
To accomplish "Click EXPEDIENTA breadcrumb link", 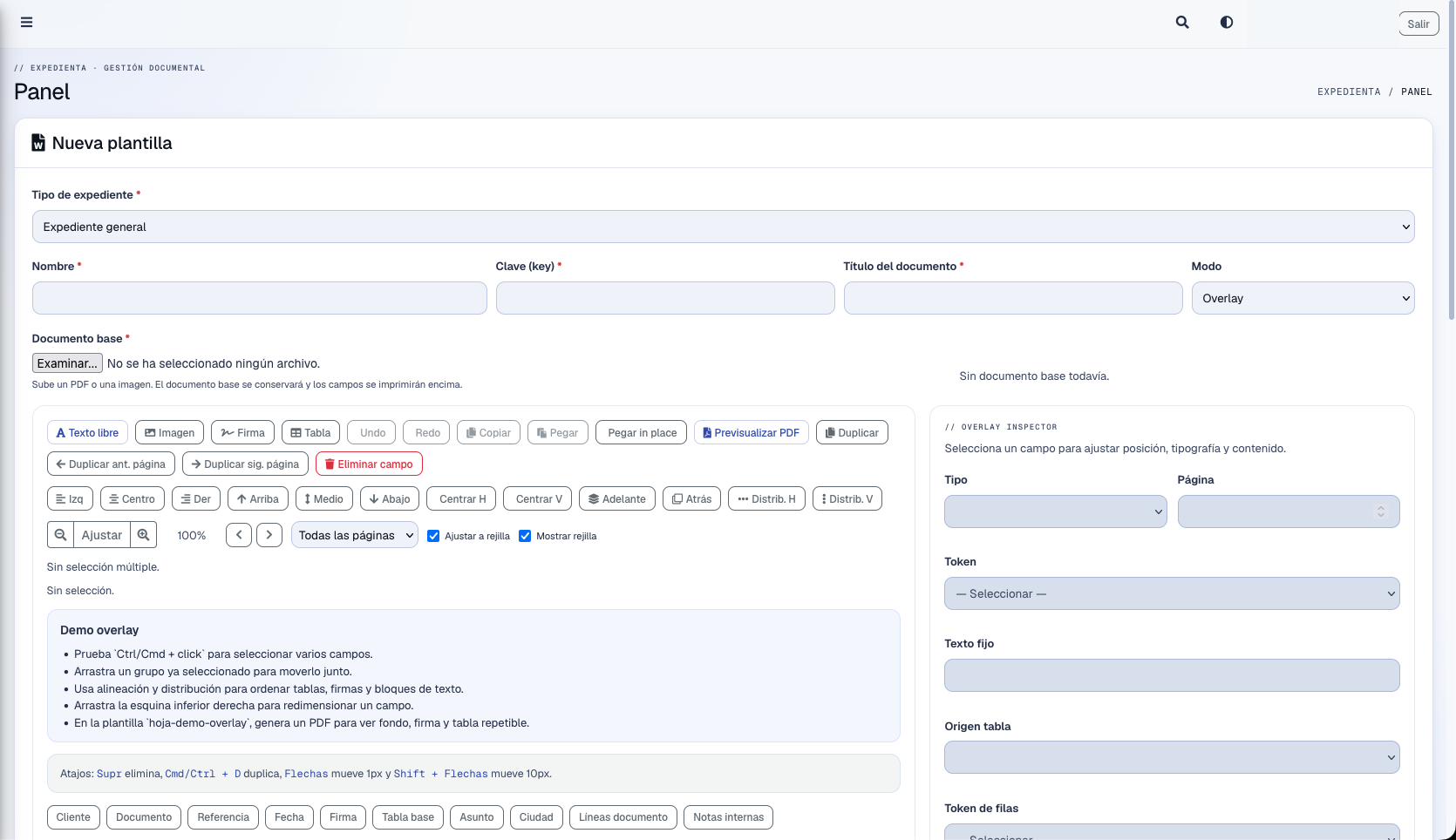I will click(x=1349, y=91).
